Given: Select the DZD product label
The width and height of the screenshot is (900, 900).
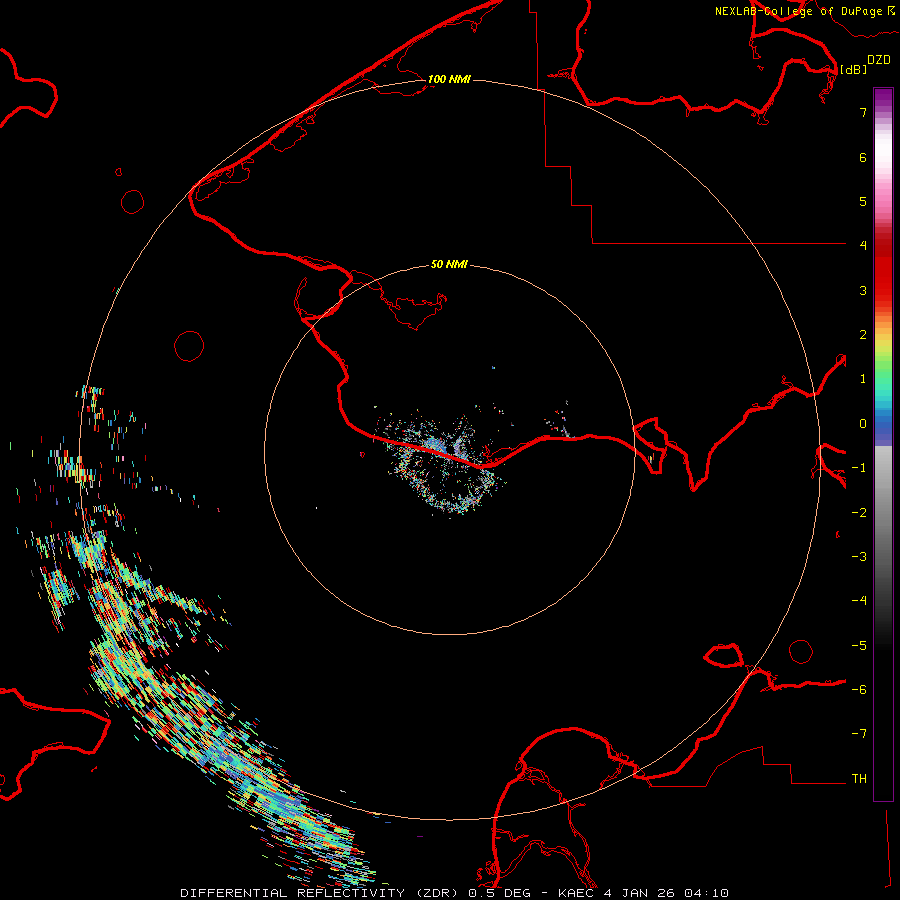Looking at the screenshot, I should [879, 60].
